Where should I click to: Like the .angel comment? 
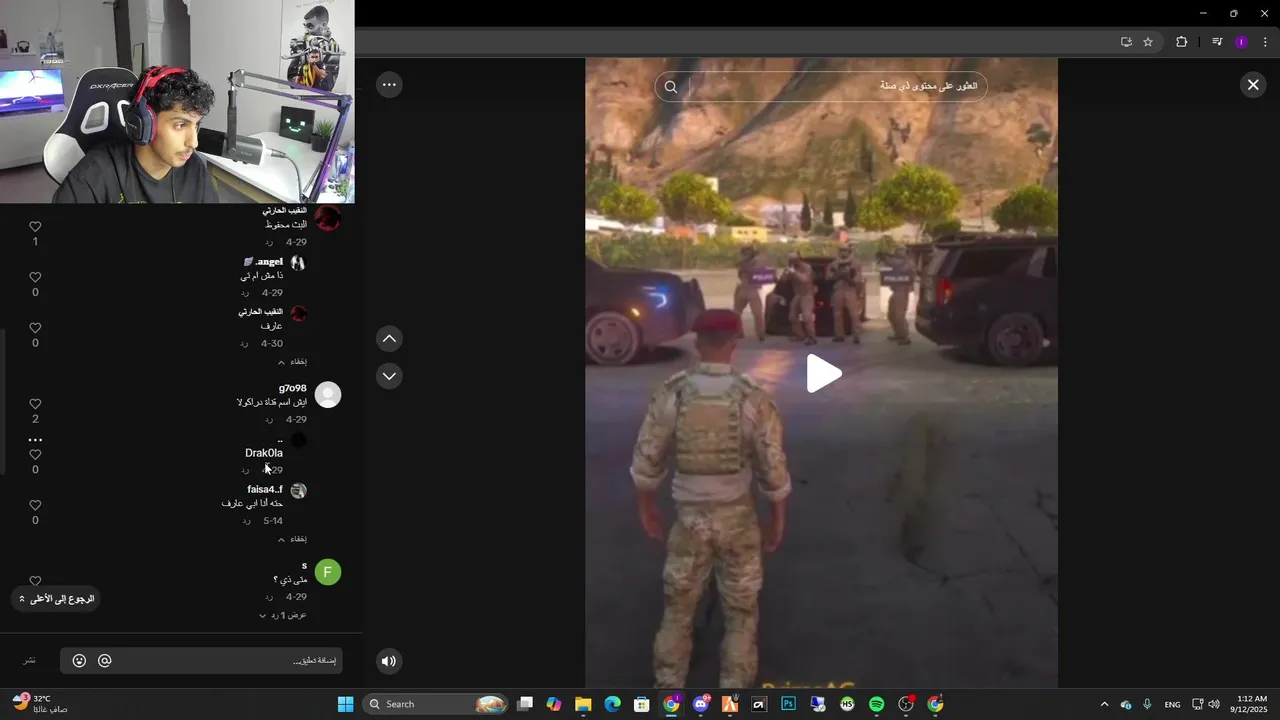[x=35, y=277]
